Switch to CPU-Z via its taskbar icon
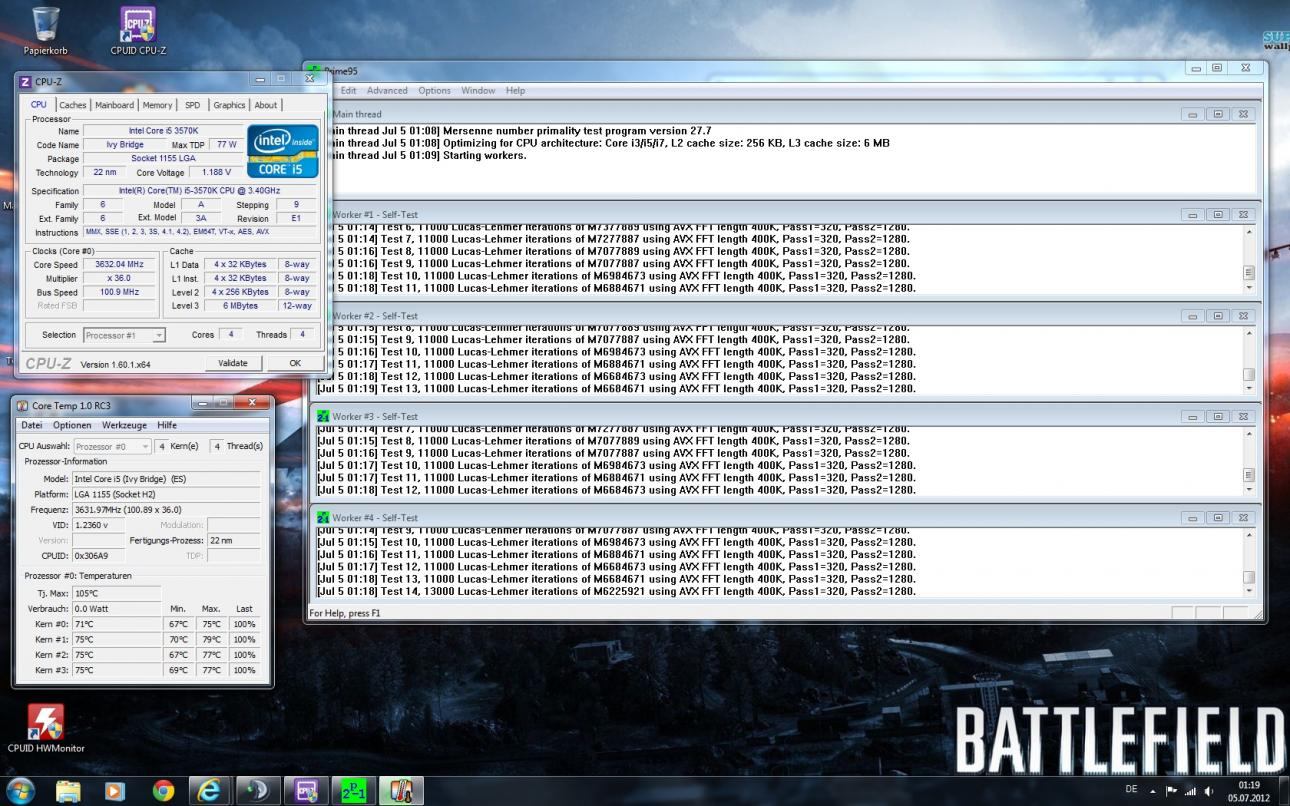 tap(306, 791)
